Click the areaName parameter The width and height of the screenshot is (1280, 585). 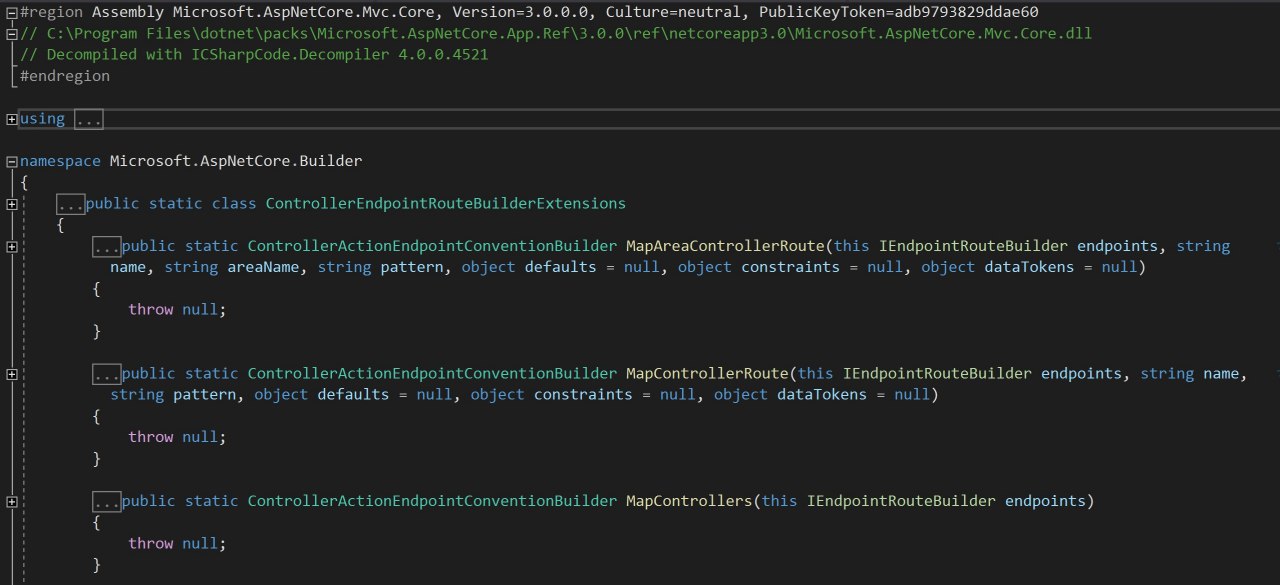(x=263, y=267)
